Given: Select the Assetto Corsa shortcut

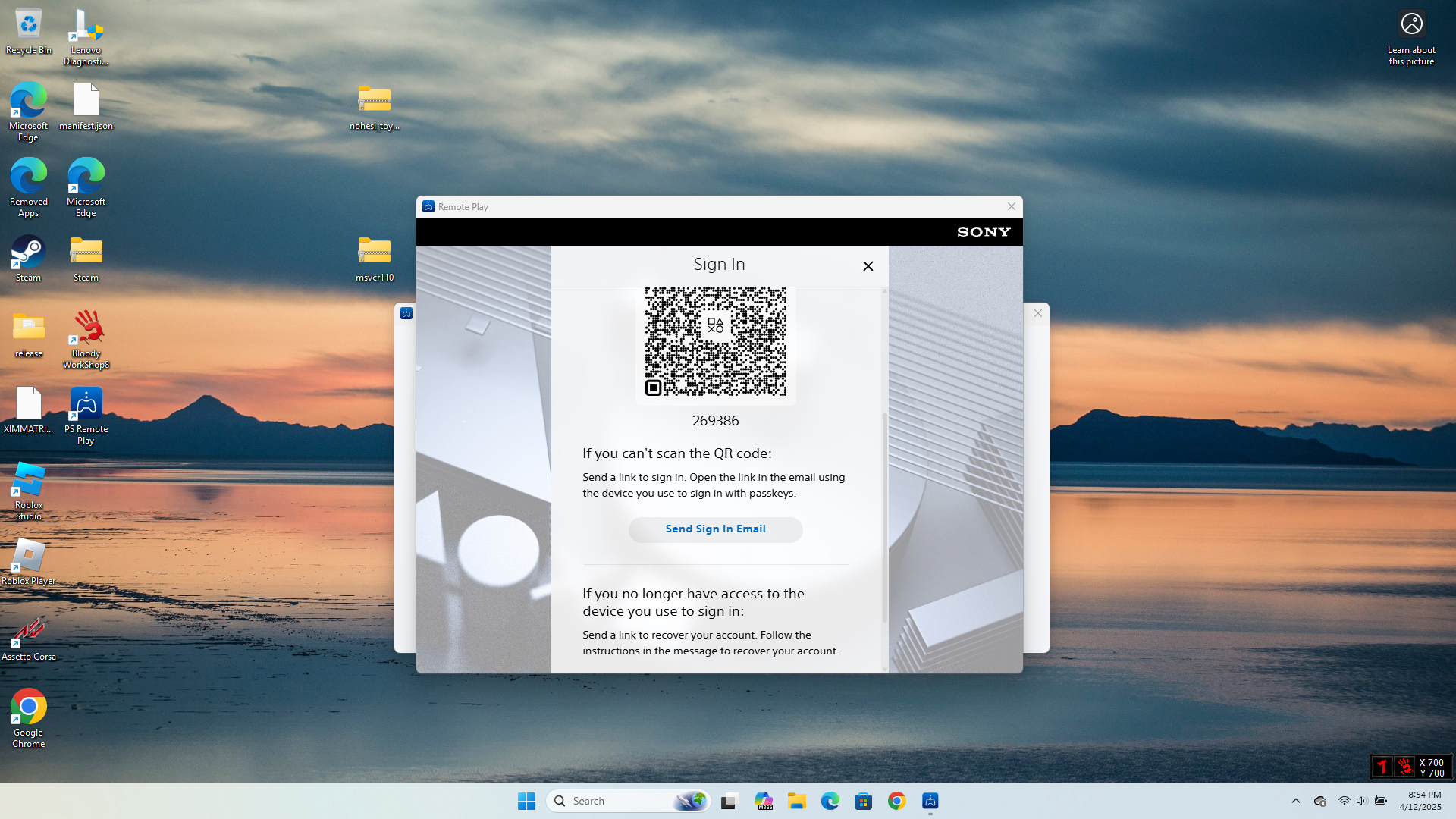Looking at the screenshot, I should tap(29, 638).
